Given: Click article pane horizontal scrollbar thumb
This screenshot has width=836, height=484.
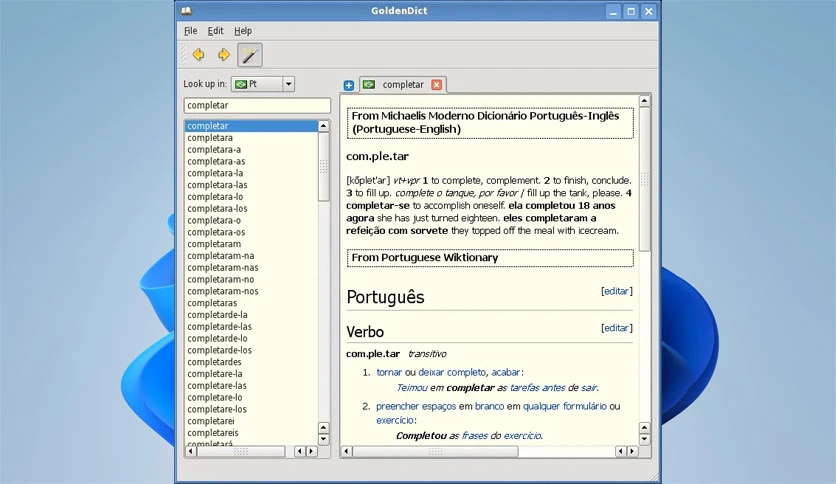Looking at the screenshot, I should 435,451.
